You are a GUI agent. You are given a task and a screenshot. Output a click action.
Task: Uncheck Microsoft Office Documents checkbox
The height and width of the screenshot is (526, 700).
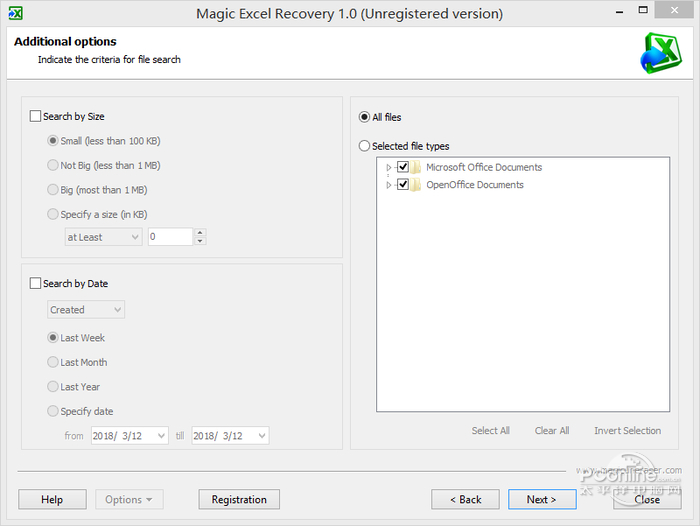[403, 167]
